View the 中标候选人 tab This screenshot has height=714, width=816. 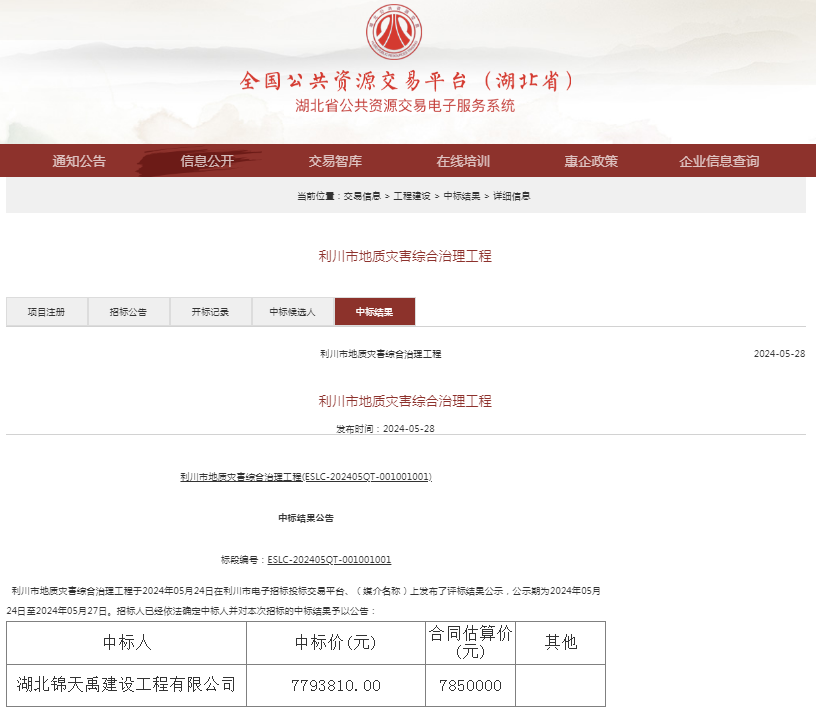click(x=292, y=312)
